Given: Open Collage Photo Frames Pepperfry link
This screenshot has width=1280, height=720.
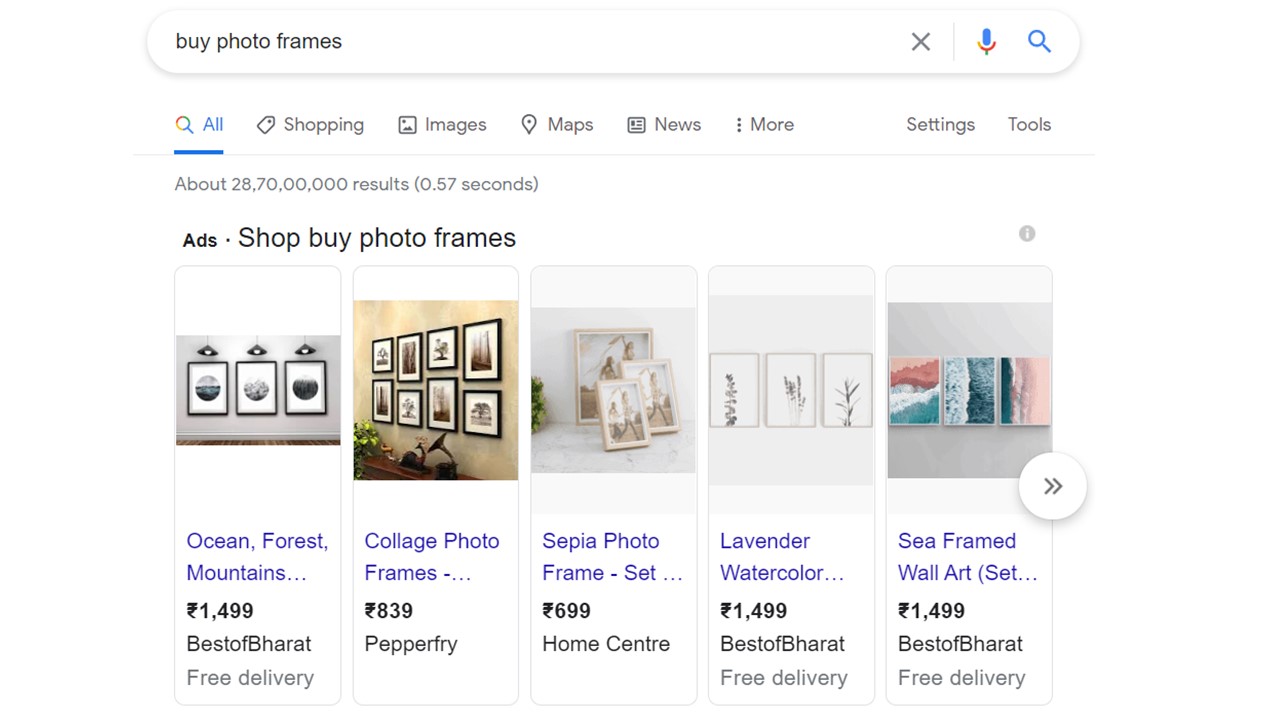Looking at the screenshot, I should pyautogui.click(x=431, y=556).
